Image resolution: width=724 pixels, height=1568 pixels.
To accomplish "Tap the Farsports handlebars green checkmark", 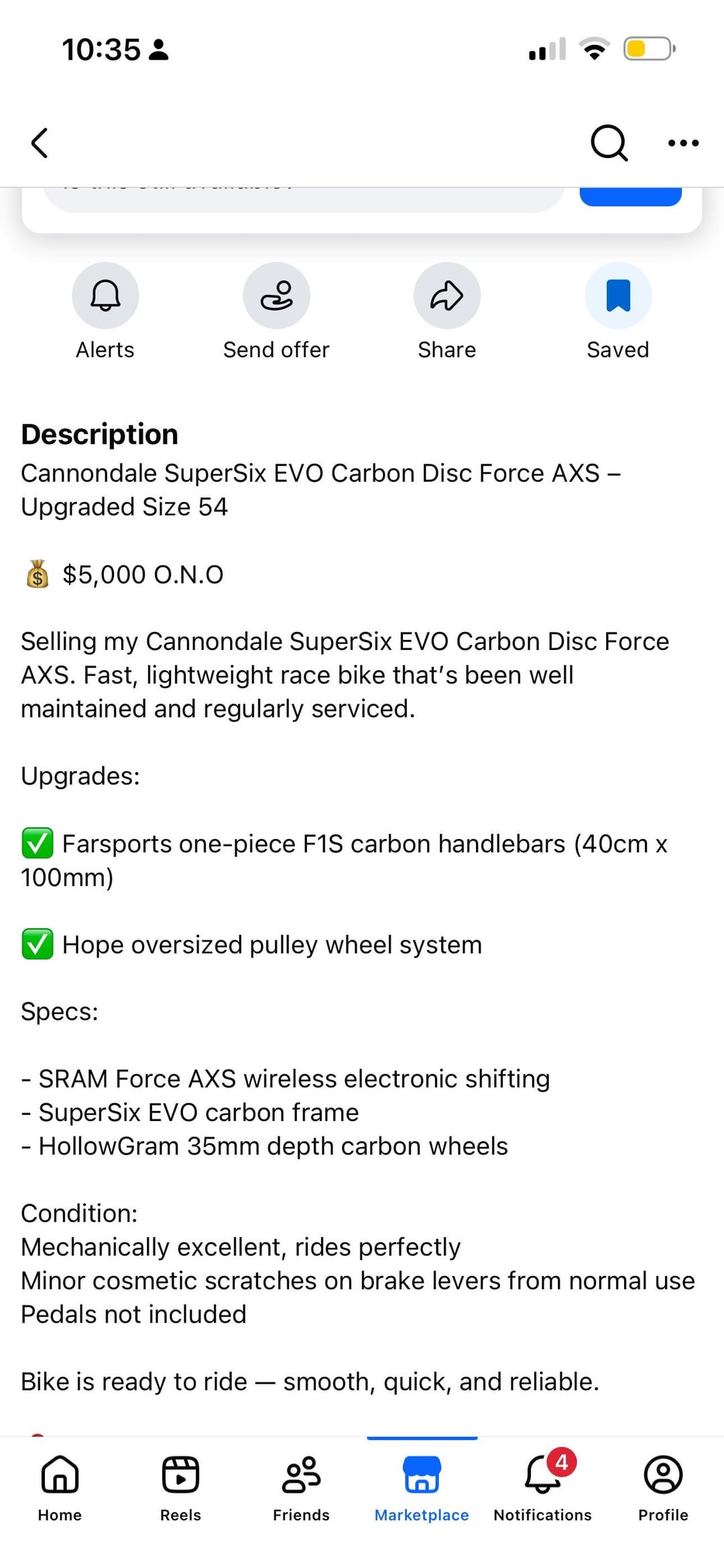I will pyautogui.click(x=38, y=843).
